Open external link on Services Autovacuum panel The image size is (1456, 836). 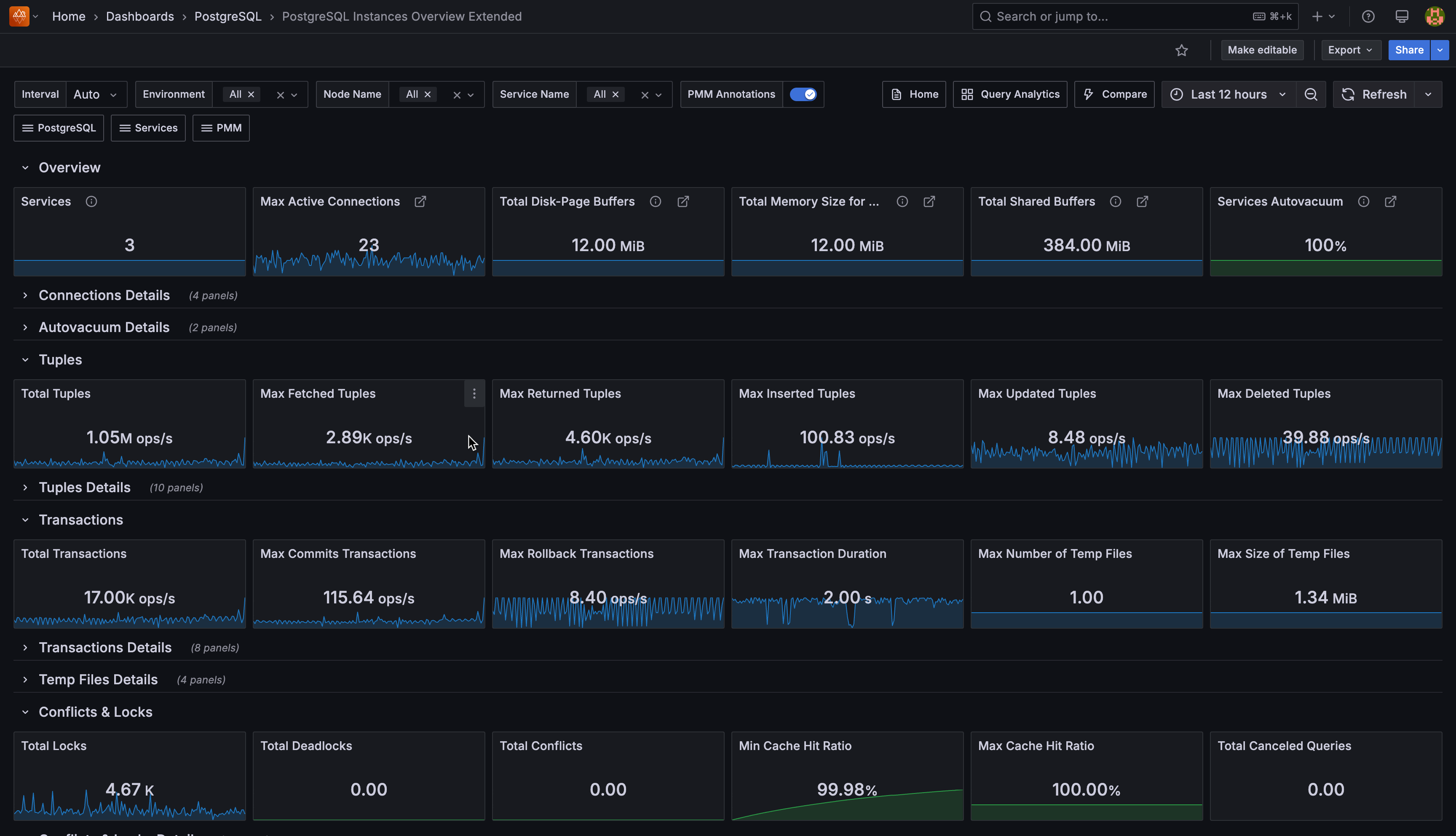point(1390,201)
